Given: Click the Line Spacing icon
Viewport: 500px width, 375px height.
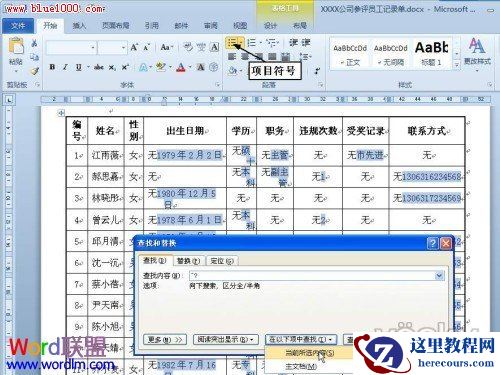Looking at the screenshot, I should [305, 57].
